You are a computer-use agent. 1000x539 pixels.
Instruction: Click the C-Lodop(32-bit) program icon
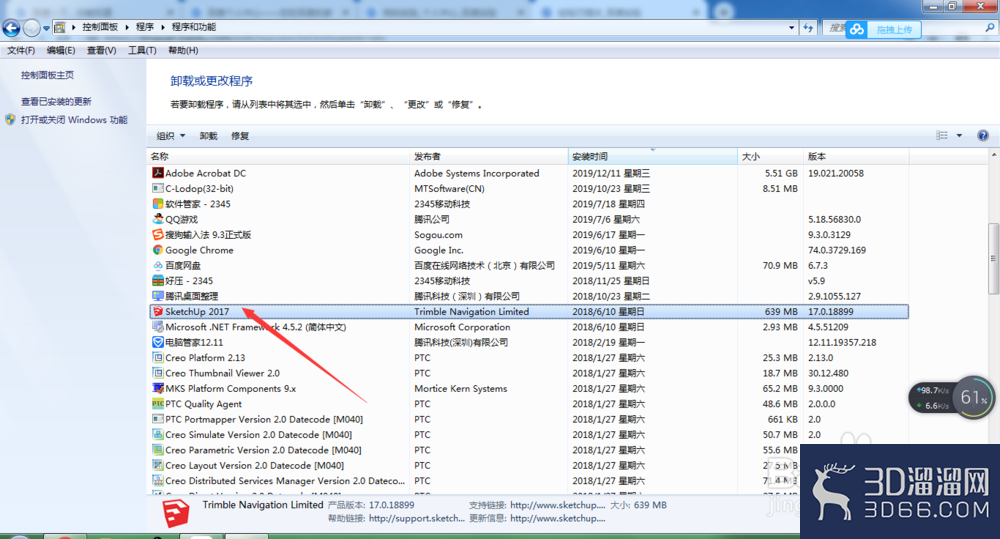158,188
